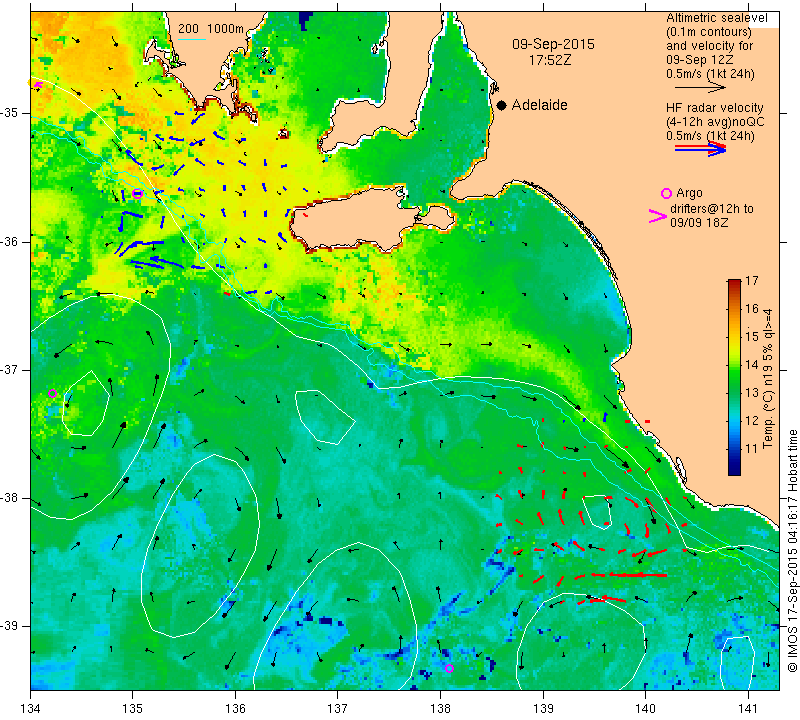Click the '200 1000m' depth contour label

tap(211, 29)
